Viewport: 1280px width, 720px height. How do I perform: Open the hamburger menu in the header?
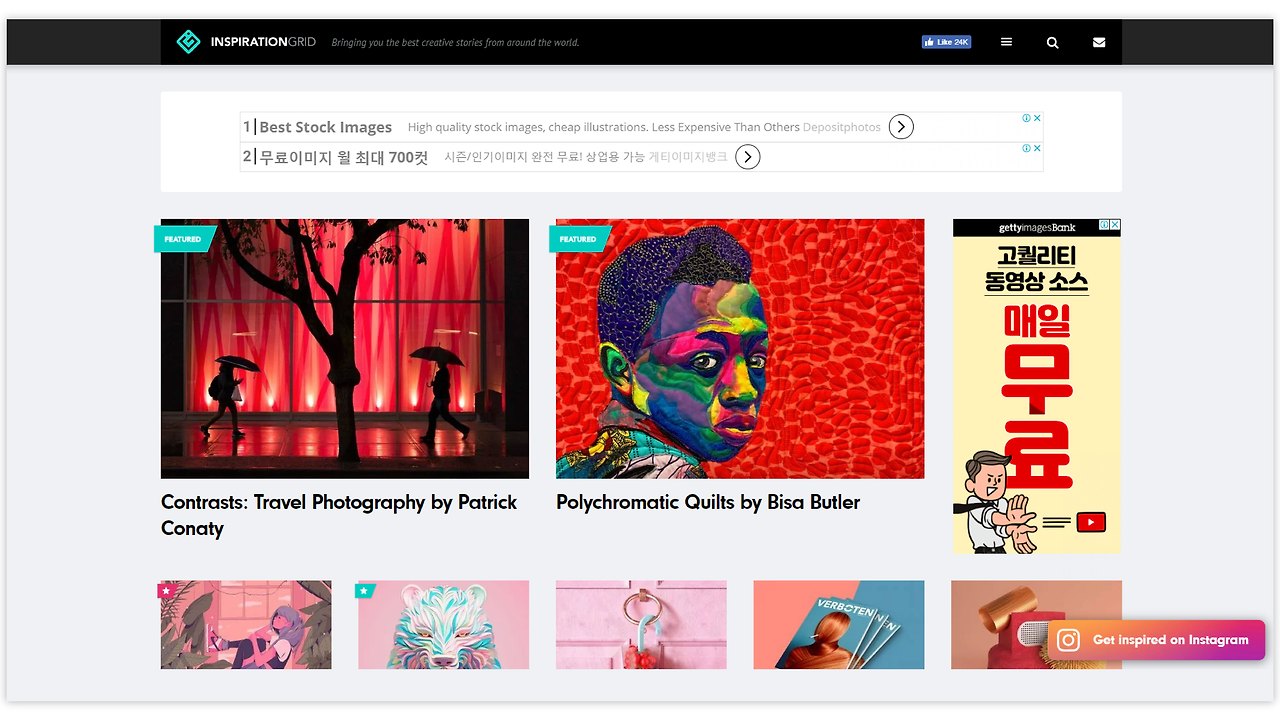[1006, 42]
